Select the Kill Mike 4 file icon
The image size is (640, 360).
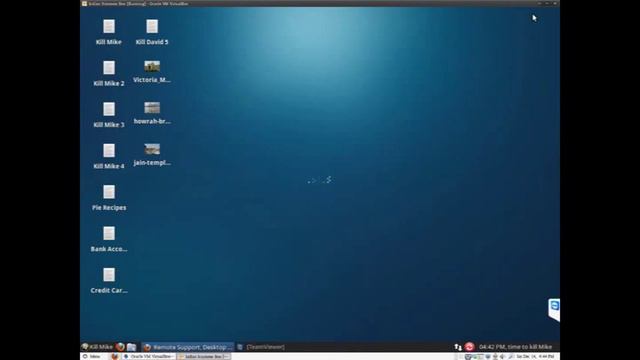(x=109, y=151)
